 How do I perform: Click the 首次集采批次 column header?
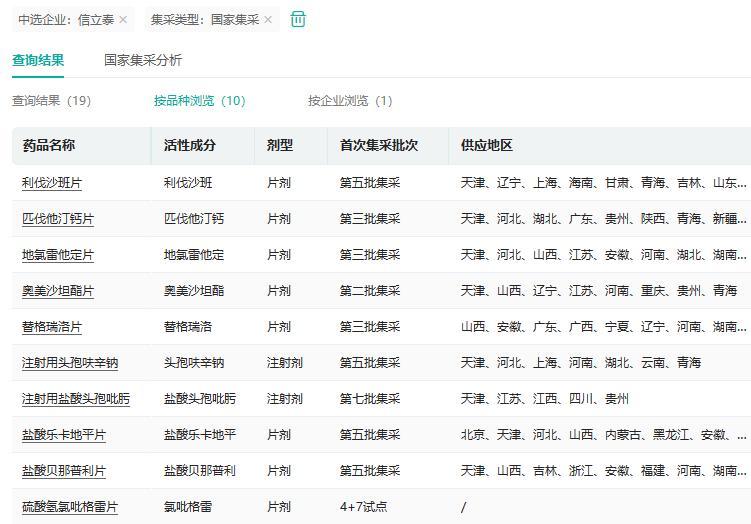pos(379,145)
